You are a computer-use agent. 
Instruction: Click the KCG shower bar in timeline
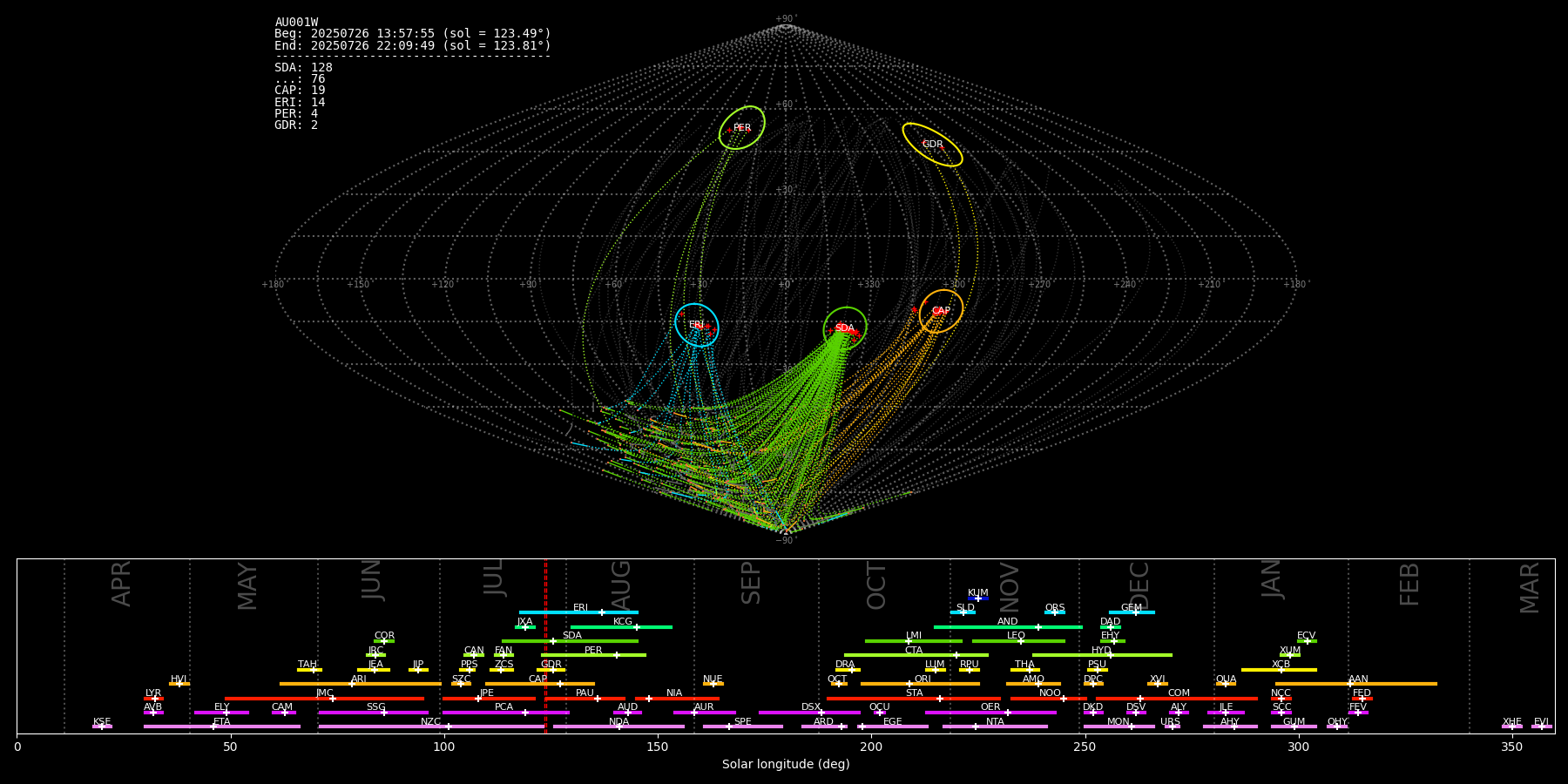point(621,627)
